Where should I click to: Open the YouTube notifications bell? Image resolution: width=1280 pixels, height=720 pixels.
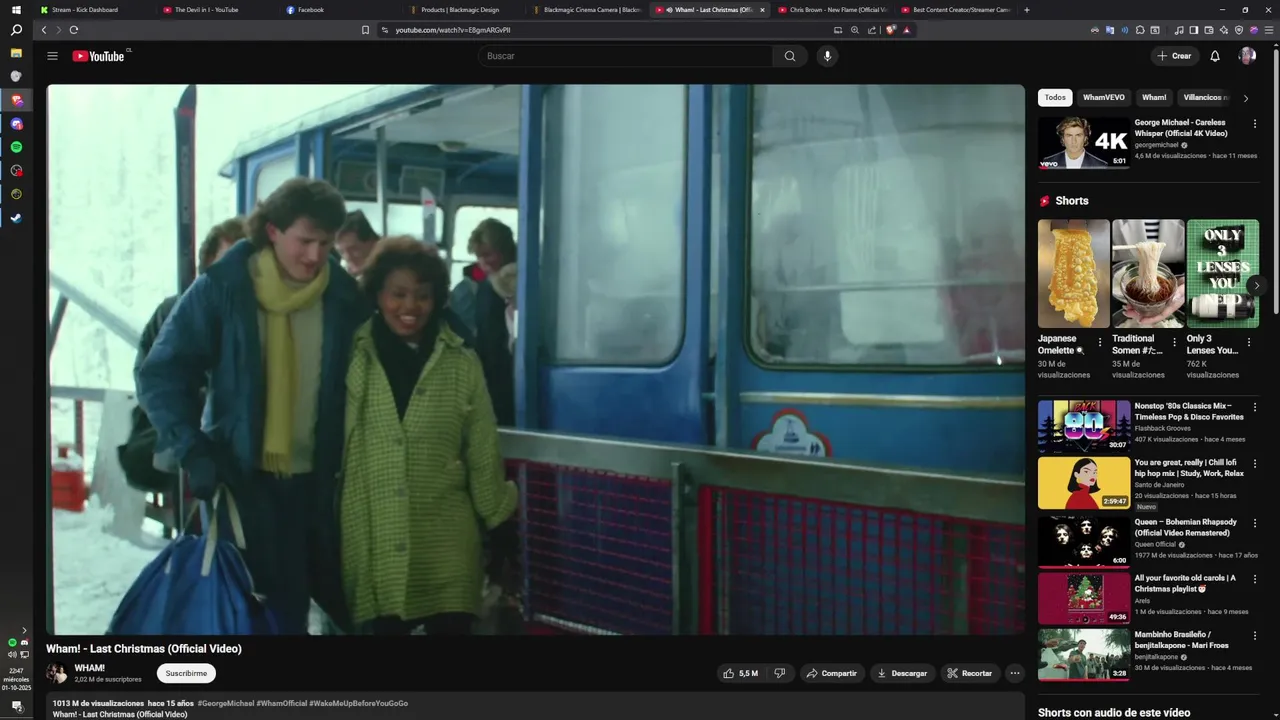[x=1215, y=56]
